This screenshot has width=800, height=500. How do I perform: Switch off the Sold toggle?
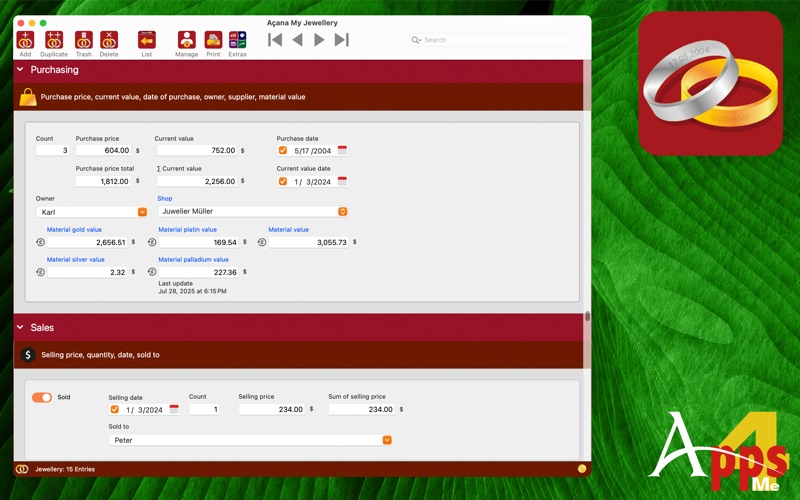[x=42, y=397]
